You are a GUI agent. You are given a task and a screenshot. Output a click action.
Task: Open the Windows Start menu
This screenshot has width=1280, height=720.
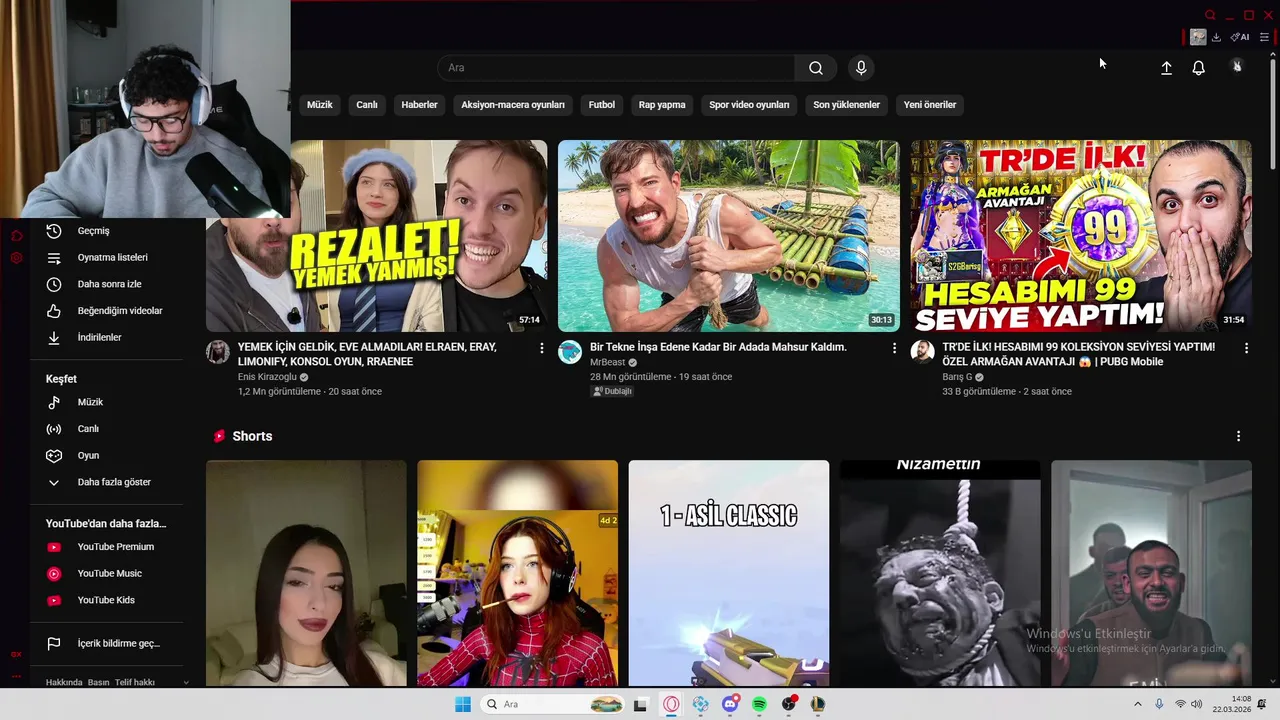click(x=463, y=704)
